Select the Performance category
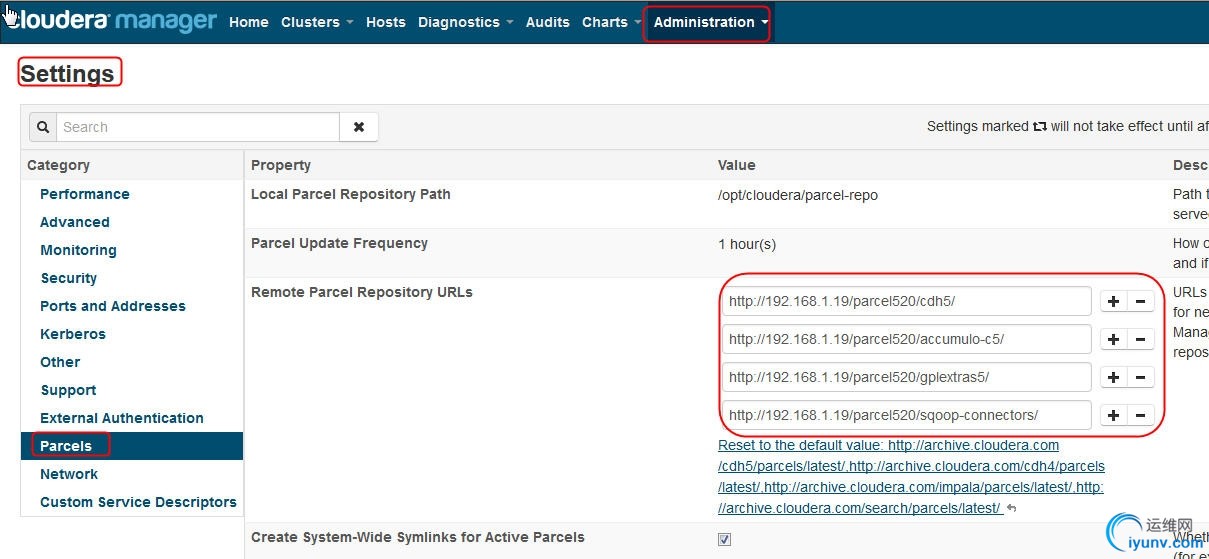Screen dimensions: 1209x559 (85, 194)
